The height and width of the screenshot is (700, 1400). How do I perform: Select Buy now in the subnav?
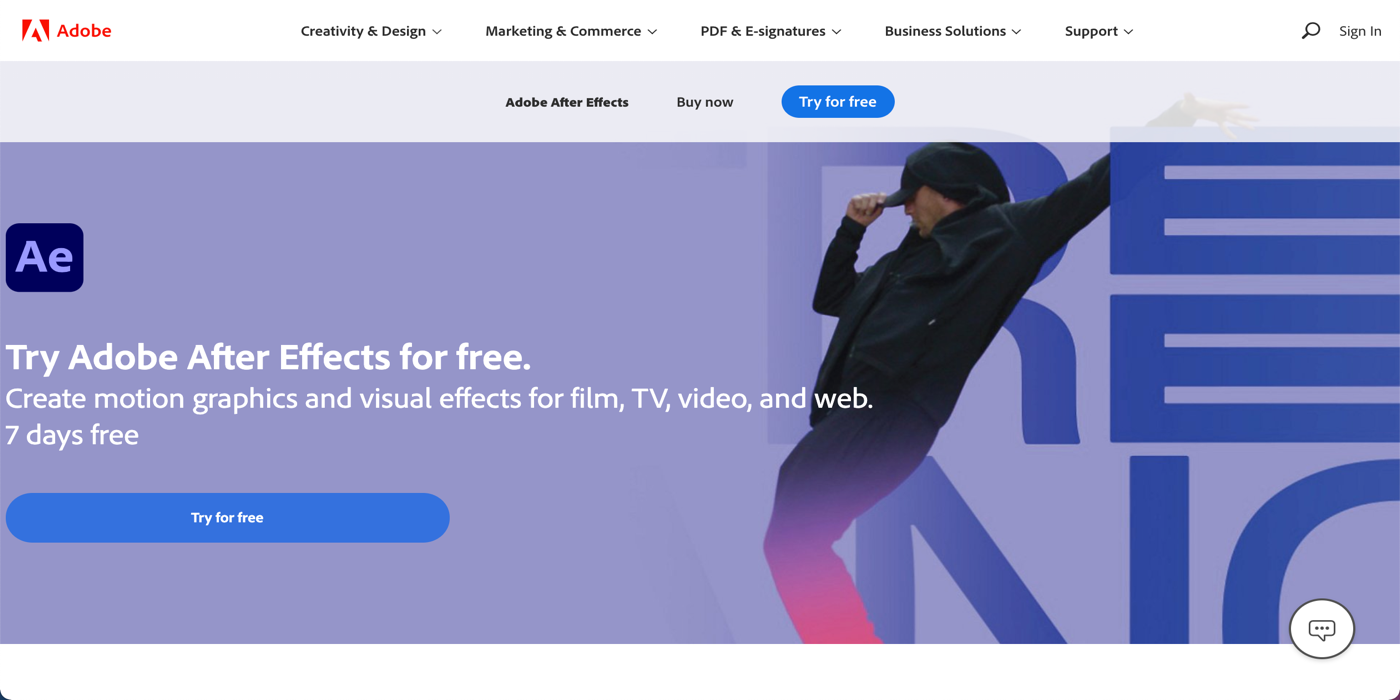705,102
